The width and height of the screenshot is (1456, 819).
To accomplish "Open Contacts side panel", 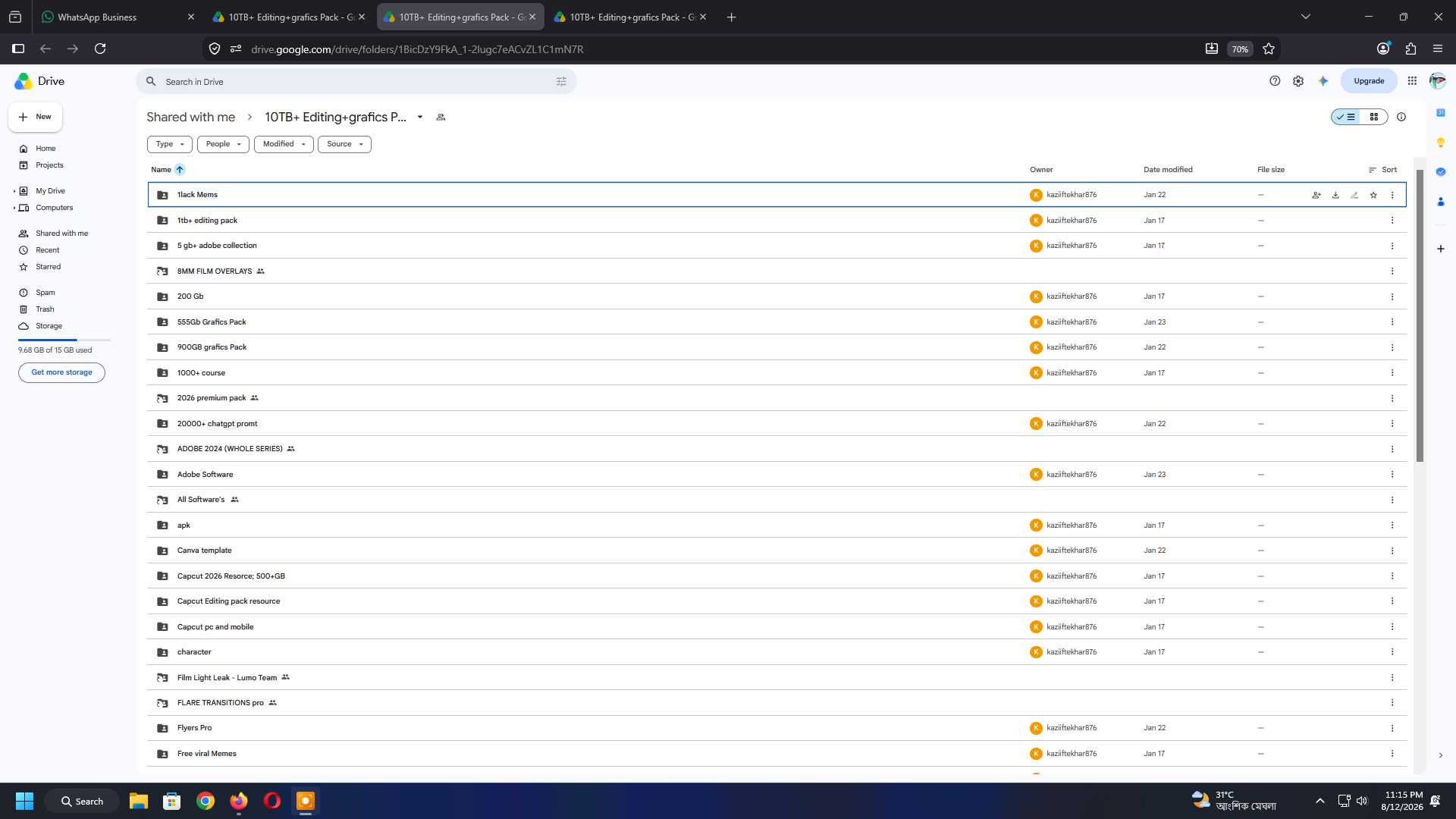I will pos(1441,202).
